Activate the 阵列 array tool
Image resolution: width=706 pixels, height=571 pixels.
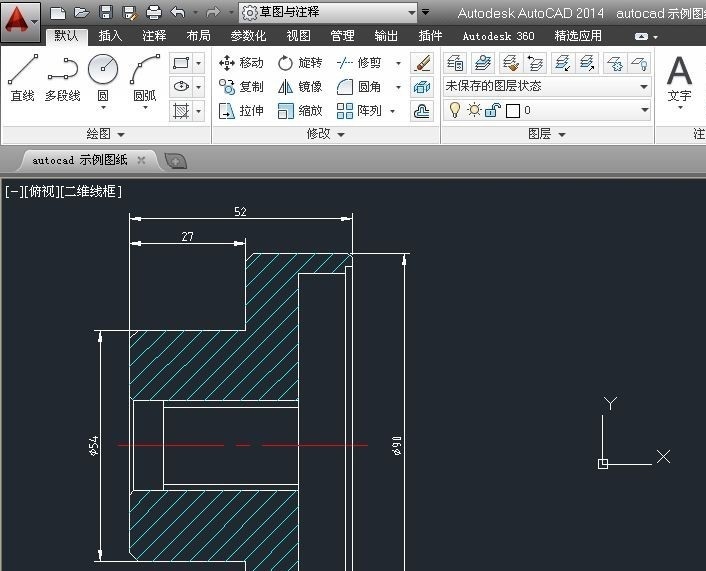[x=359, y=111]
